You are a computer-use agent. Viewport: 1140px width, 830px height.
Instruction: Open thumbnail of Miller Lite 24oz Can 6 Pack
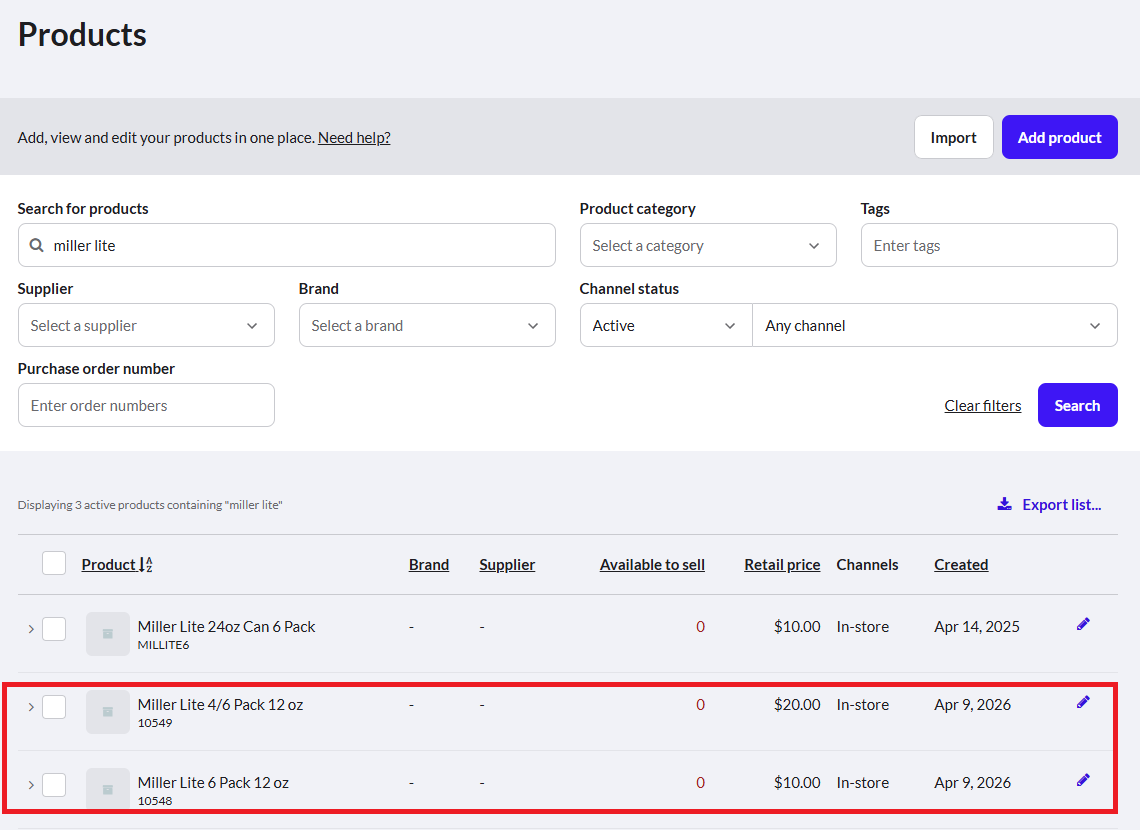(108, 634)
